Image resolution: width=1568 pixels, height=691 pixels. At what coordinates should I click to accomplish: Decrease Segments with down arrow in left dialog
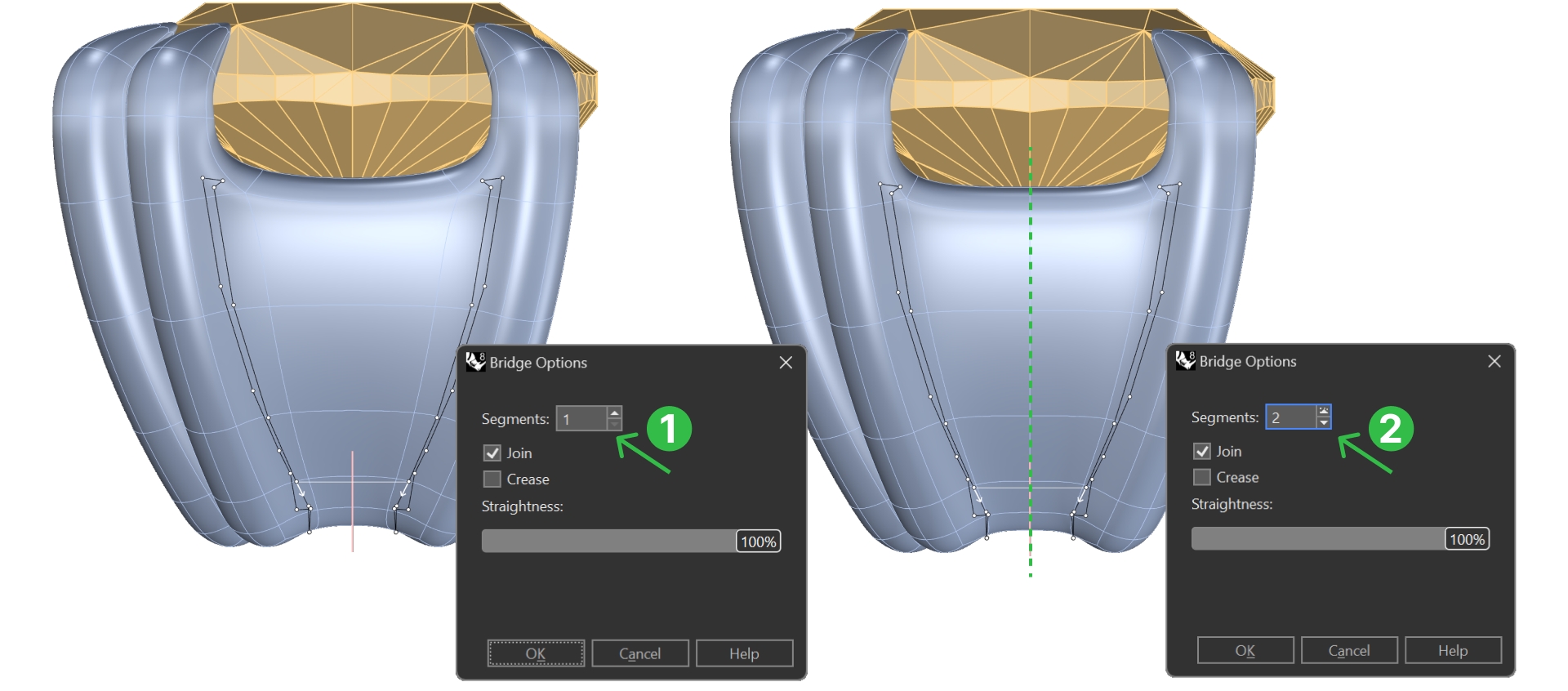(x=615, y=424)
